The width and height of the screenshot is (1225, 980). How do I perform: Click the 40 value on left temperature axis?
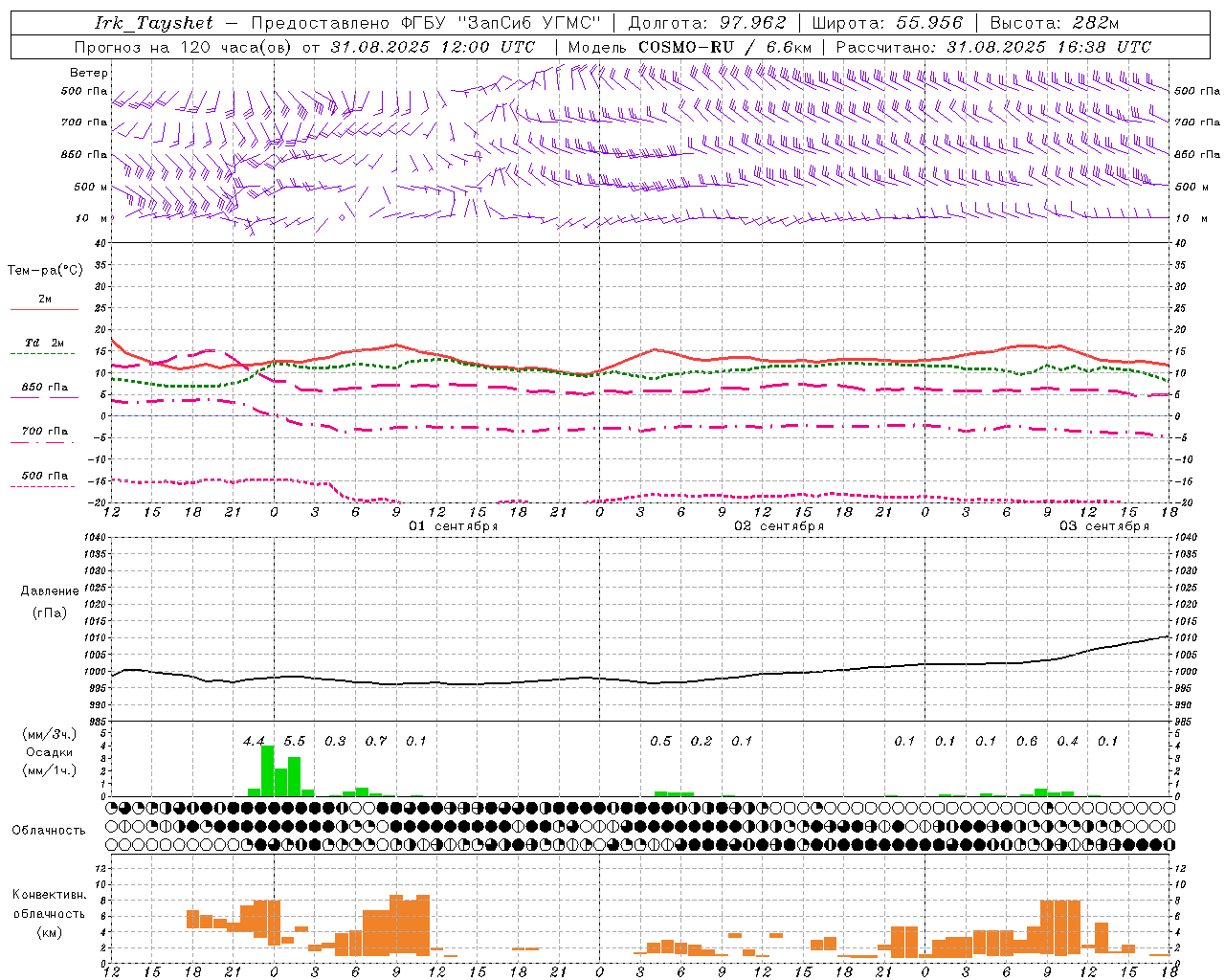(x=100, y=243)
